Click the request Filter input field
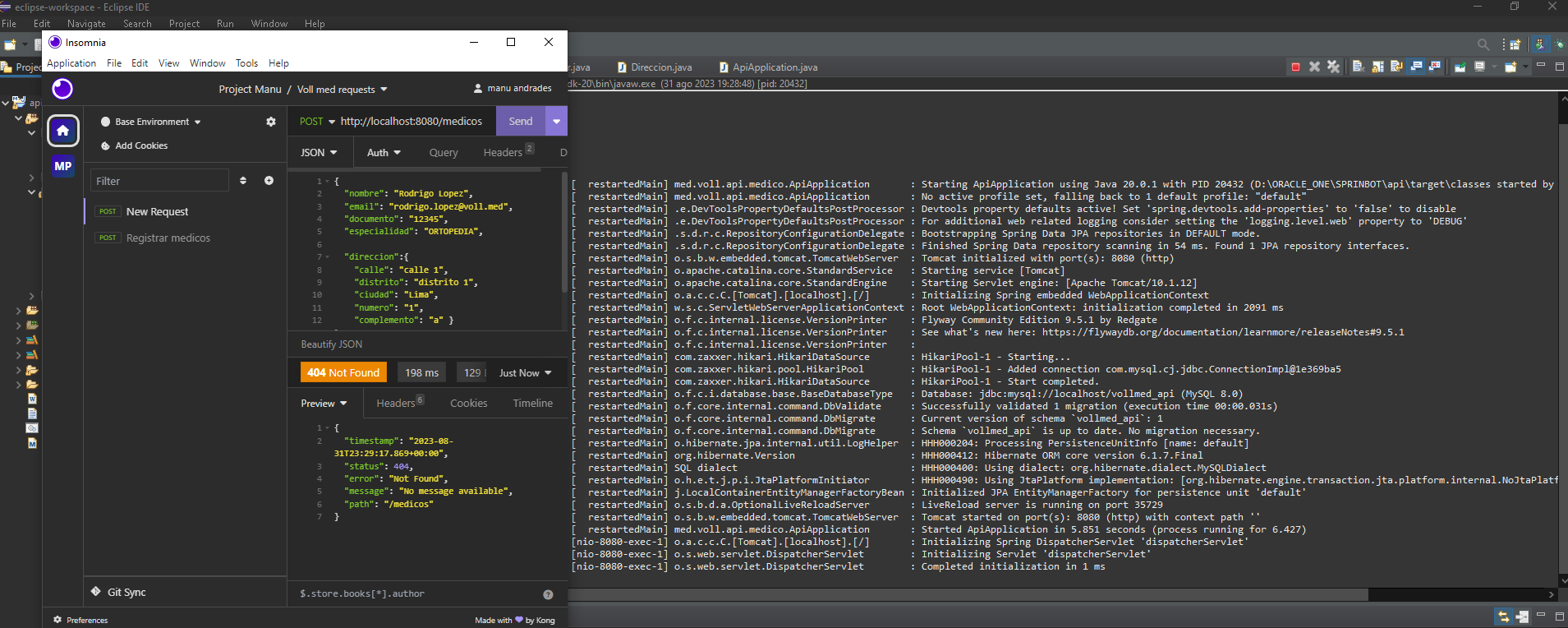 (159, 181)
